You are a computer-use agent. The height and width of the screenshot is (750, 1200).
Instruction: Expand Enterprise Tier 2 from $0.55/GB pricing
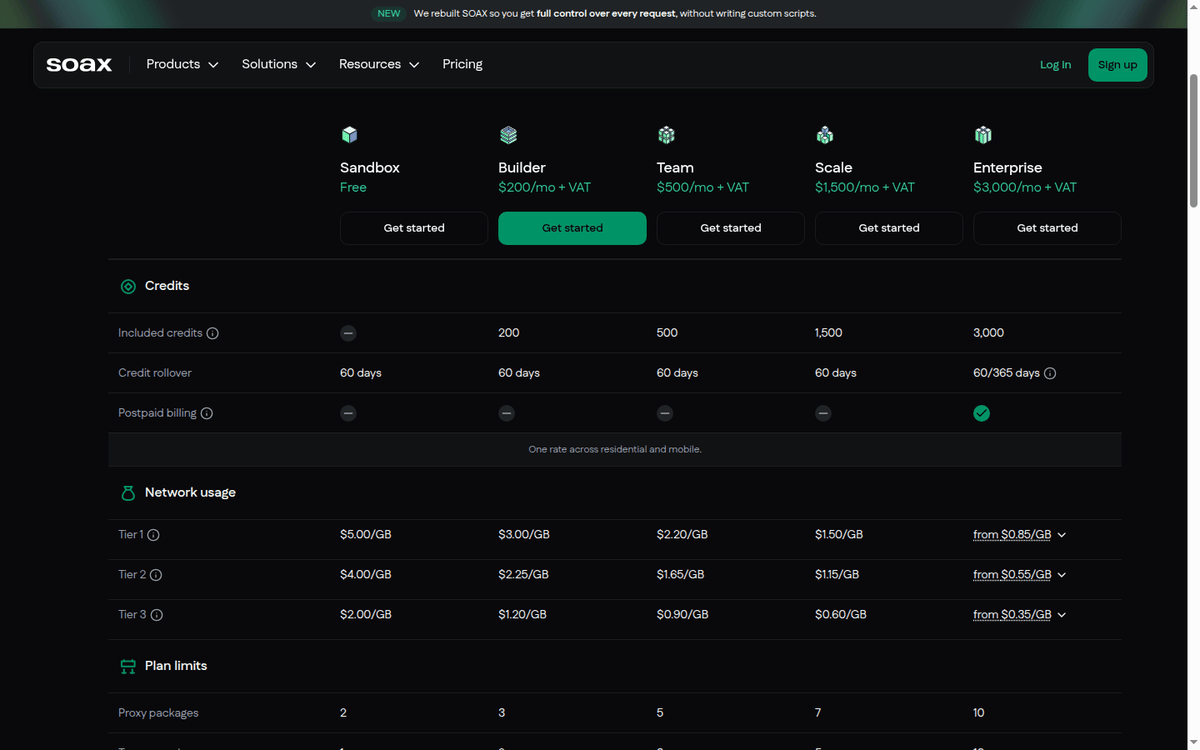pos(1020,575)
